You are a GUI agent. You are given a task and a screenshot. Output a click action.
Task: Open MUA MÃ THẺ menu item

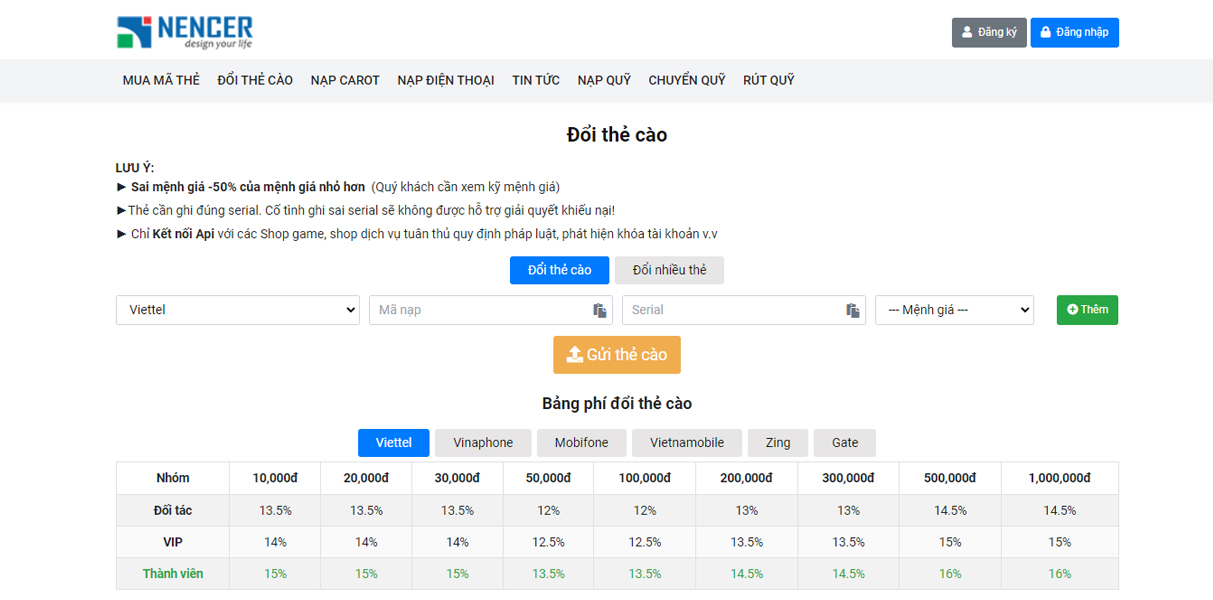(161, 80)
